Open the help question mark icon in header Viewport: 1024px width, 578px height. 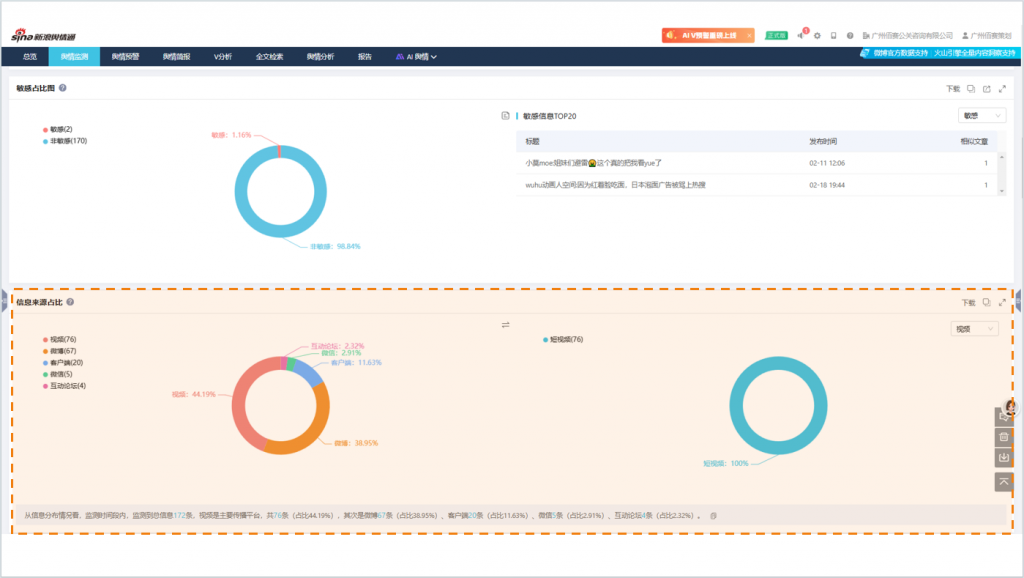pos(850,35)
